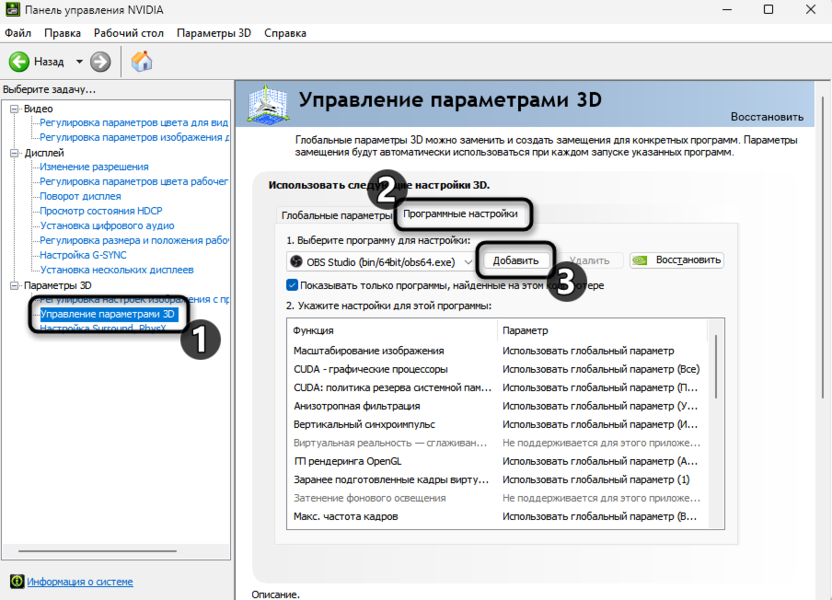This screenshot has height=600, width=832.
Task: Click the Добавить button
Action: [x=514, y=260]
